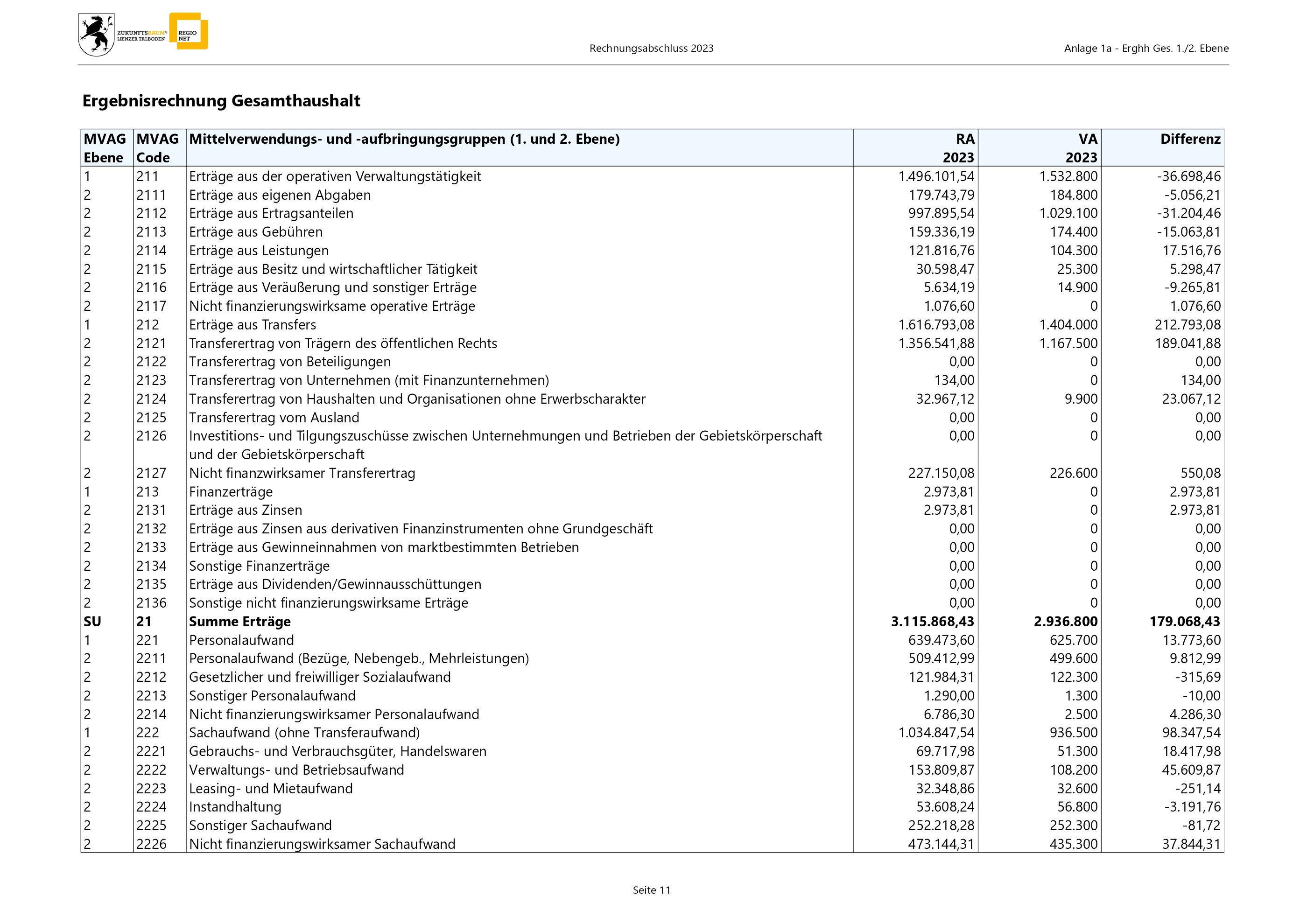This screenshot has height=924, width=1307.
Task: Select the RA 2023 column header
Action: click(x=959, y=148)
